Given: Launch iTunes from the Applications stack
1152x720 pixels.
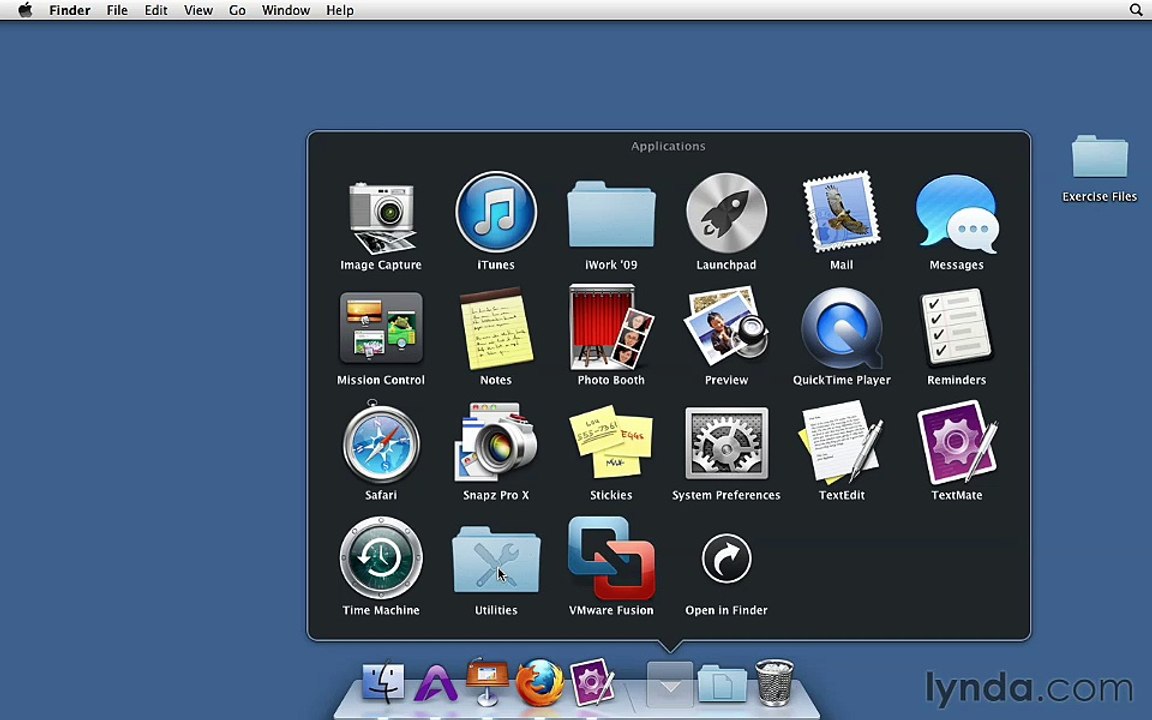Looking at the screenshot, I should pyautogui.click(x=496, y=214).
